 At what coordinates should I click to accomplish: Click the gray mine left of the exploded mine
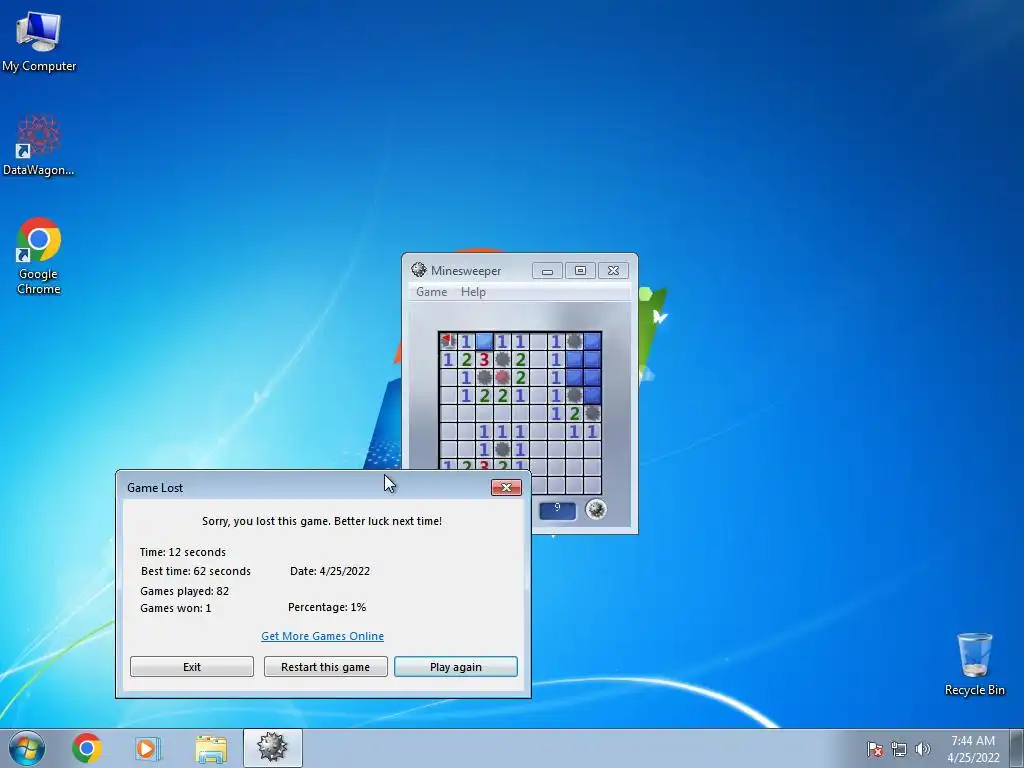[x=484, y=377]
